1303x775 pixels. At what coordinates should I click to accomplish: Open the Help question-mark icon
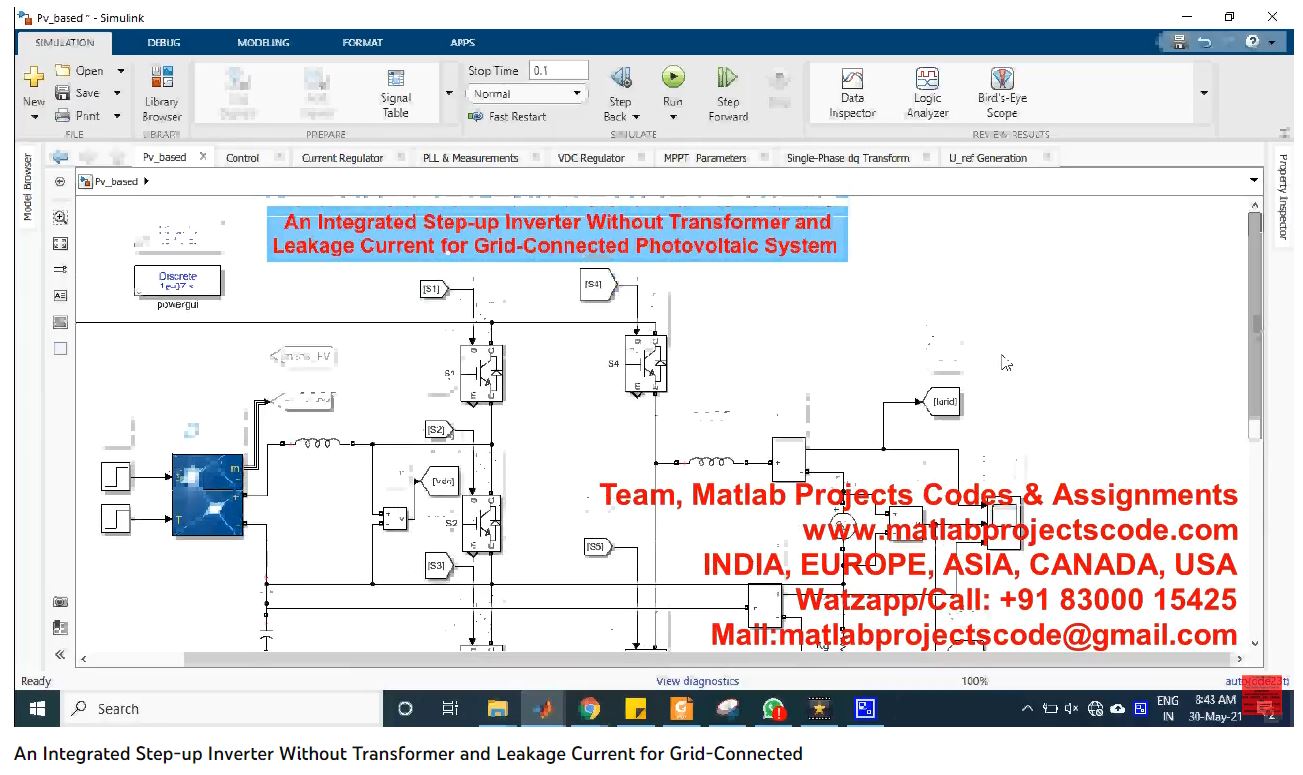pyautogui.click(x=1253, y=42)
